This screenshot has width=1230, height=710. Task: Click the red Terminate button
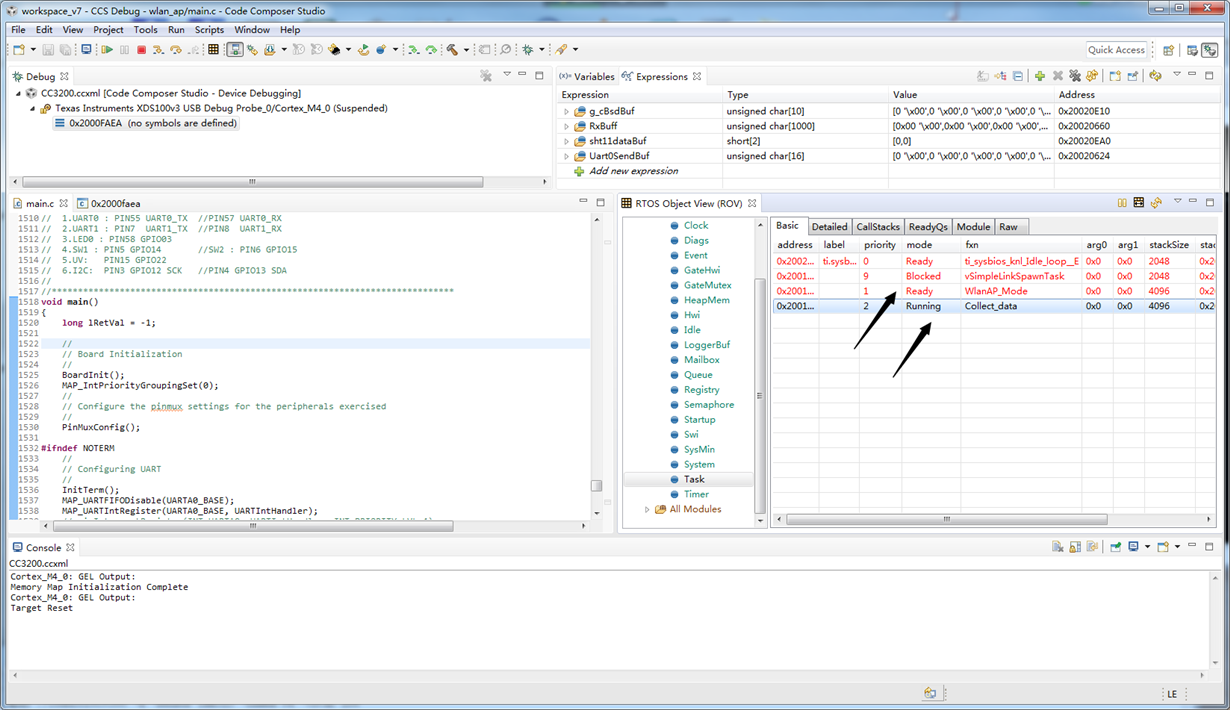click(141, 50)
